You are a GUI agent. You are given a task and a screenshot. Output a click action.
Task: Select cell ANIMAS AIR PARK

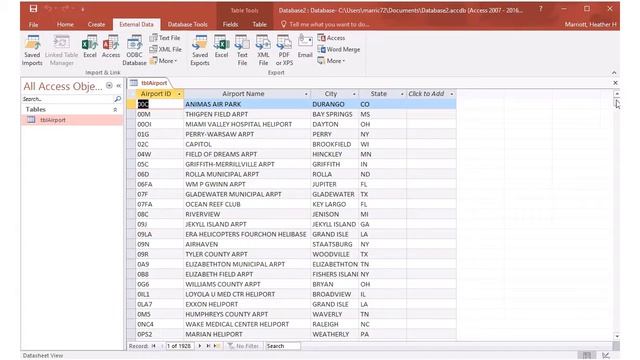[247, 104]
